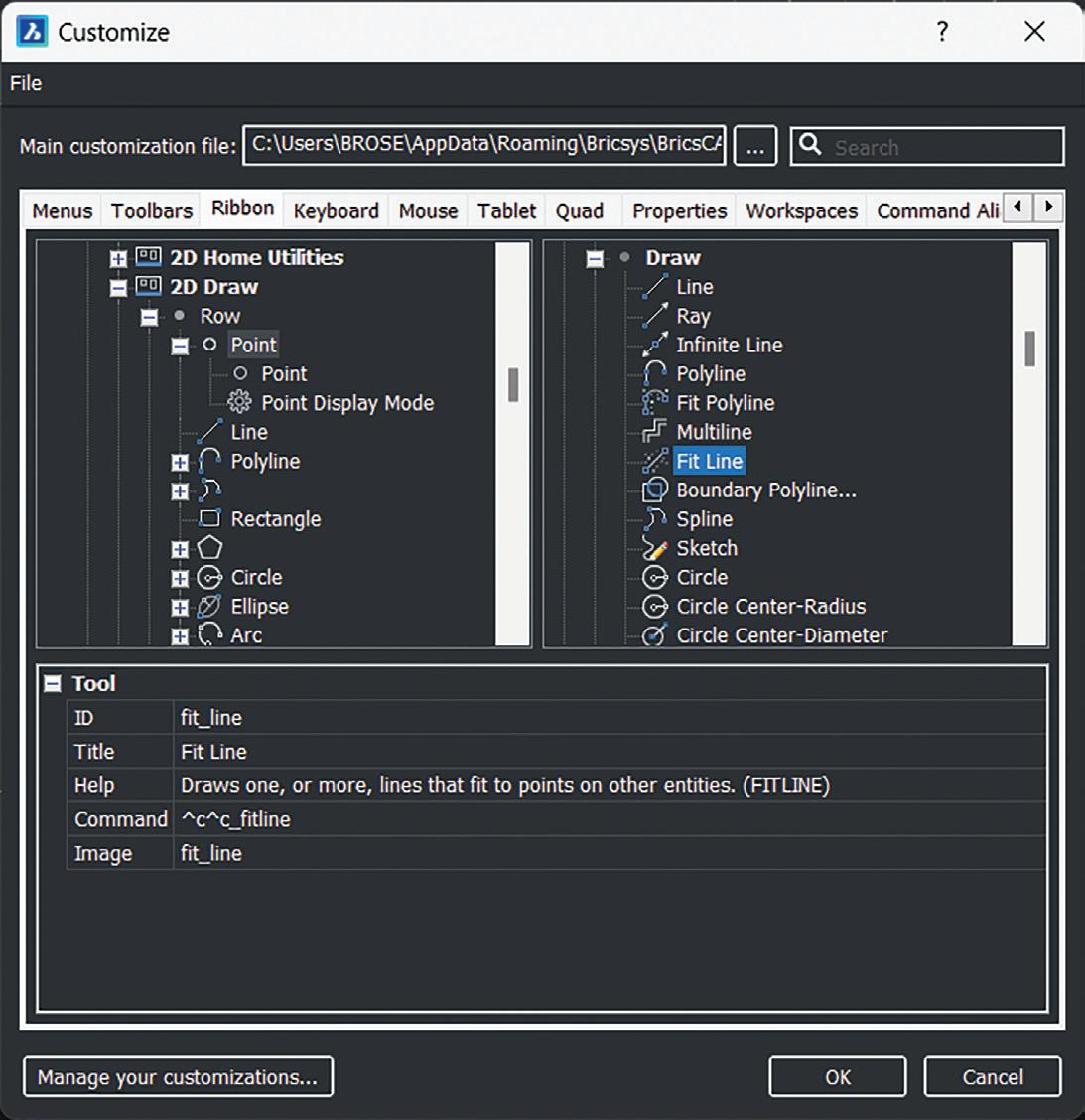Viewport: 1085px width, 1120px height.
Task: Click the Circle Center-Diameter icon
Action: (x=655, y=635)
